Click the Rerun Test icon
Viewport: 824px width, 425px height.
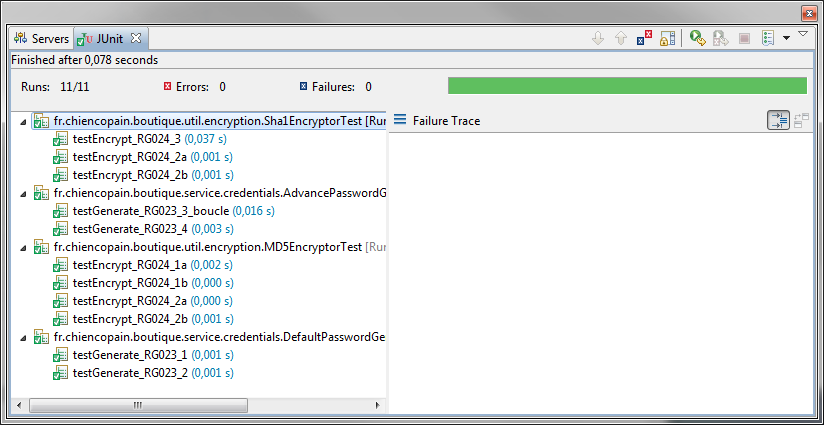pos(698,38)
